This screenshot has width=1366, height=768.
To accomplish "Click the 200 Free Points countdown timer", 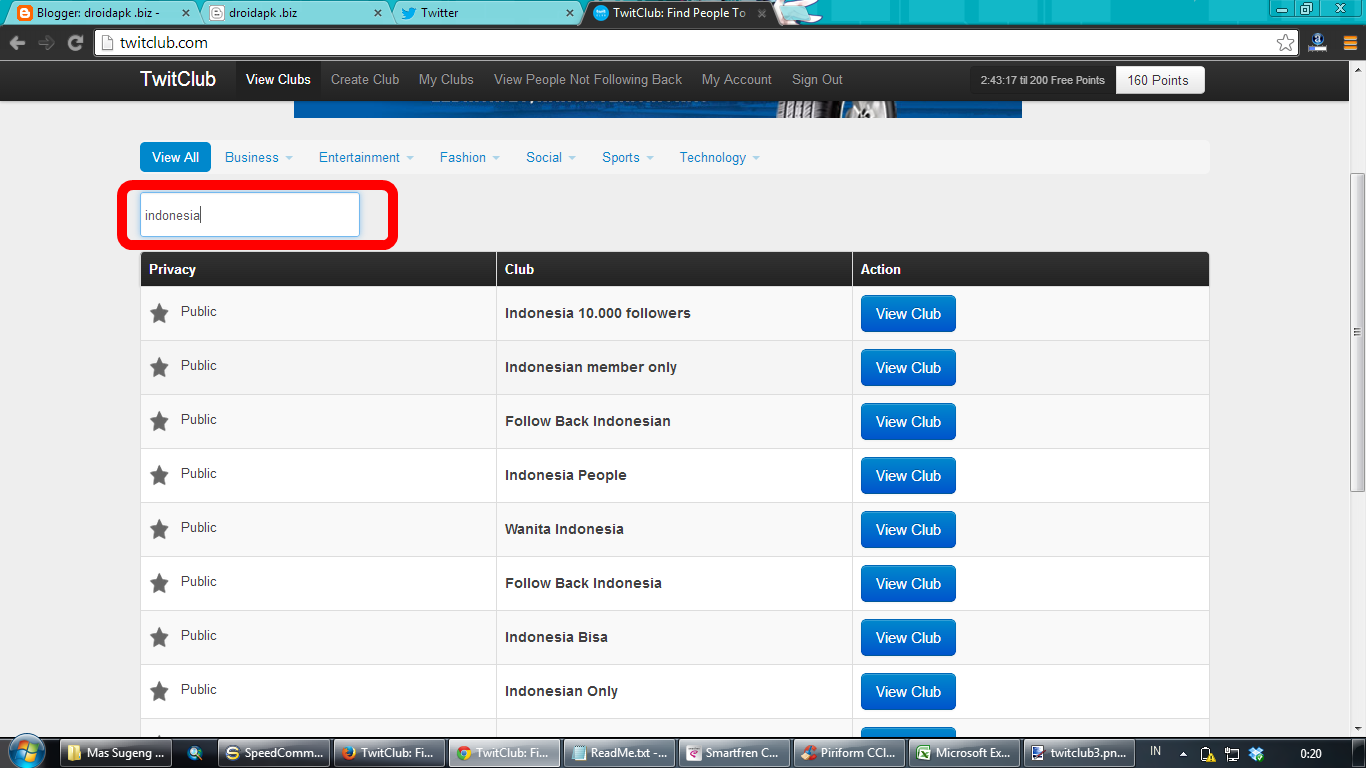I will pos(1043,80).
